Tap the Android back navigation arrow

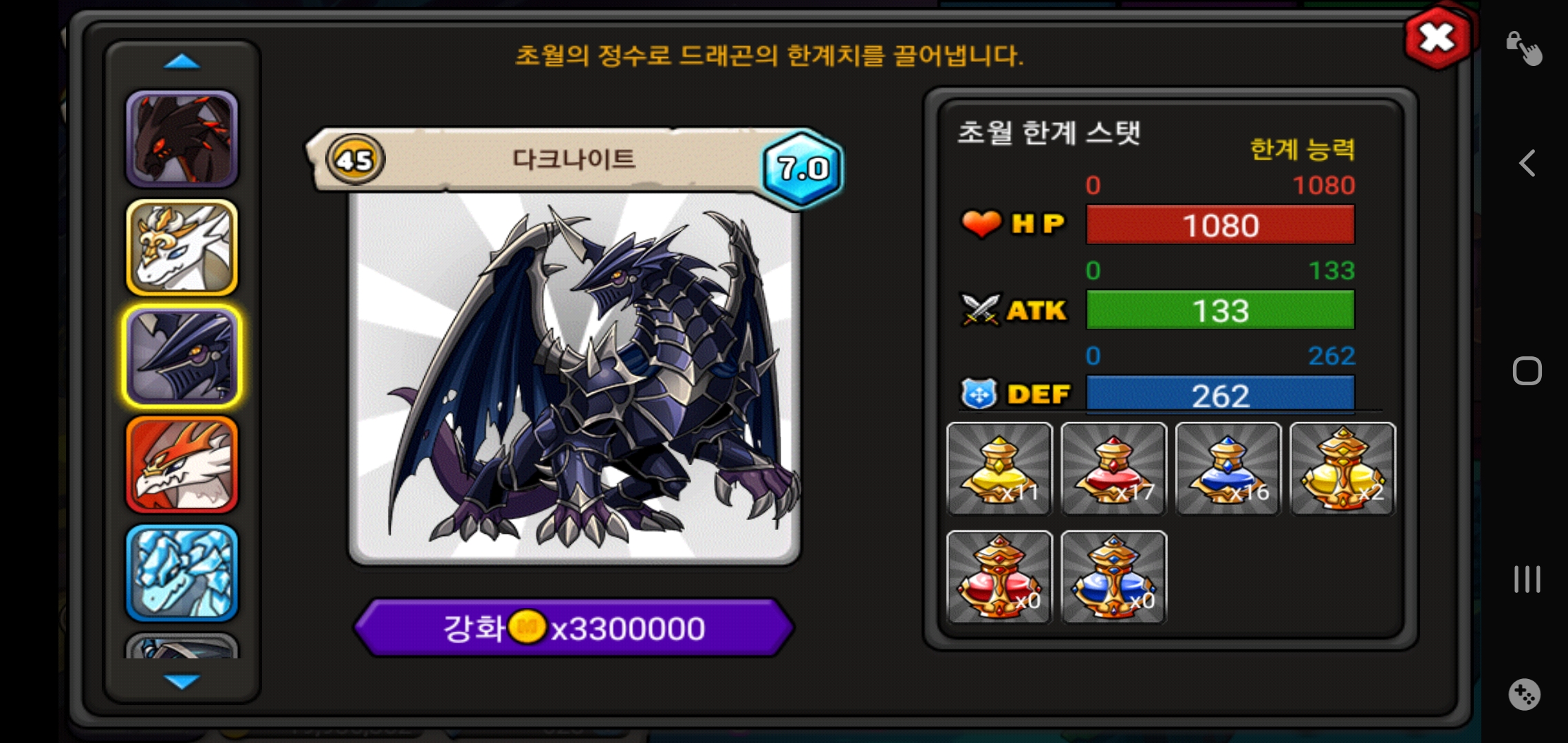tap(1527, 164)
